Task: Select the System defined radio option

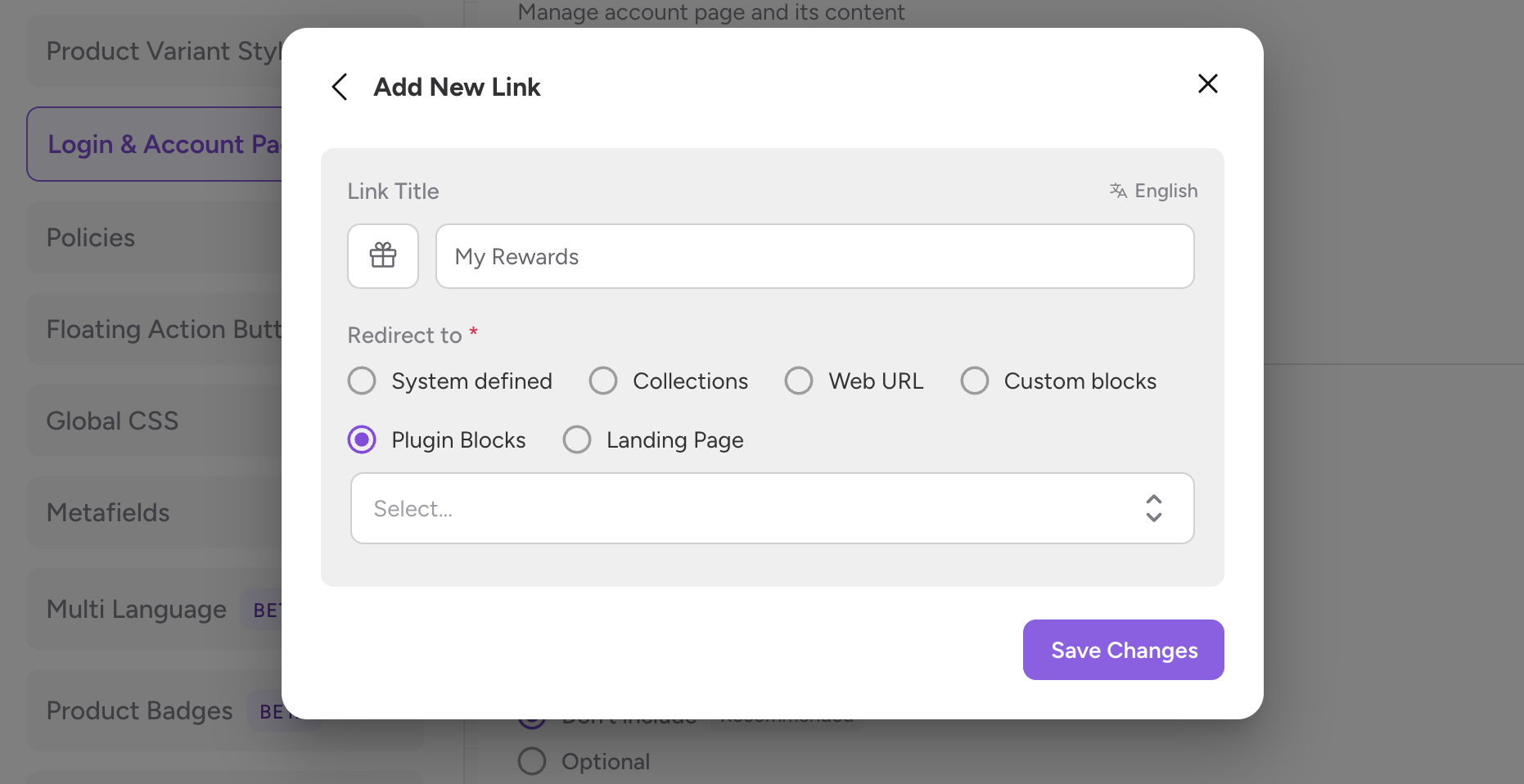Action: click(362, 381)
